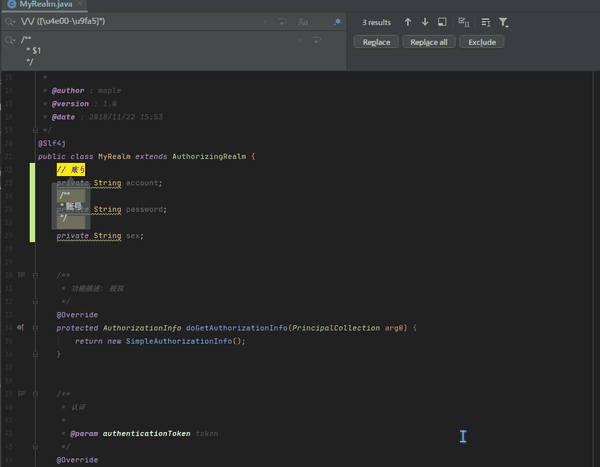This screenshot has width=600, height=467.
Task: Click the Replace all button
Action: [428, 42]
